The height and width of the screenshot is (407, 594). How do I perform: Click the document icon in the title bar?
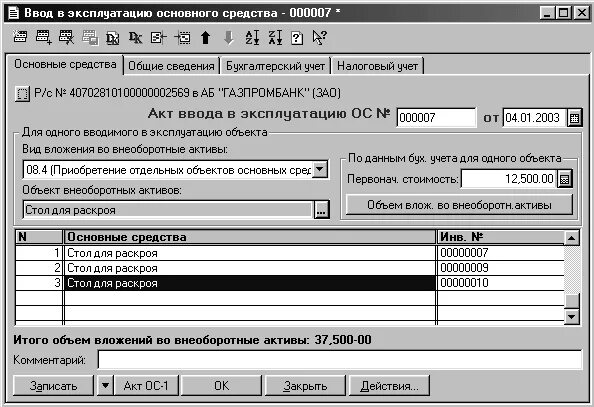point(14,13)
